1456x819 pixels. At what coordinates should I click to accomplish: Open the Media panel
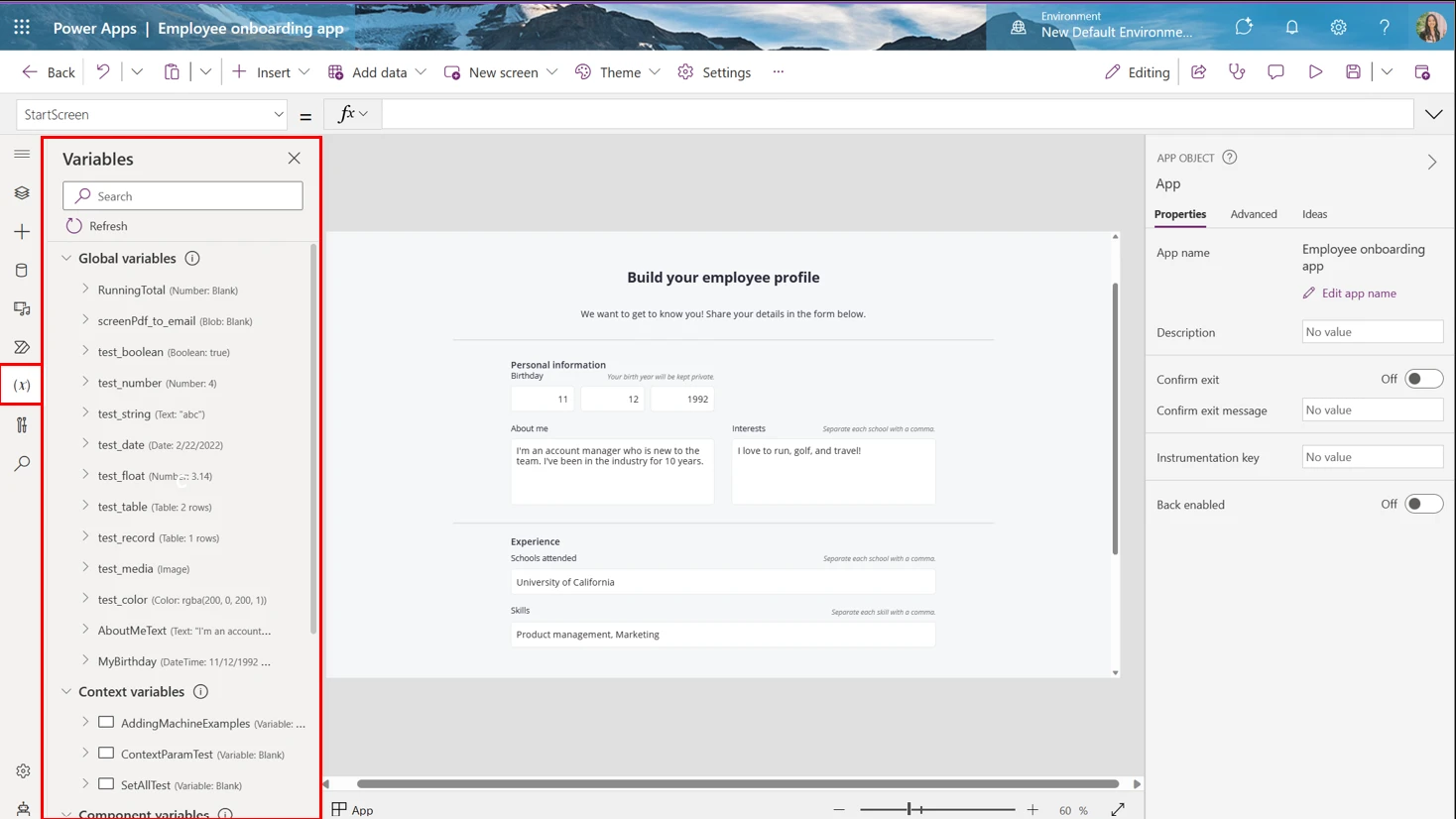tap(22, 308)
